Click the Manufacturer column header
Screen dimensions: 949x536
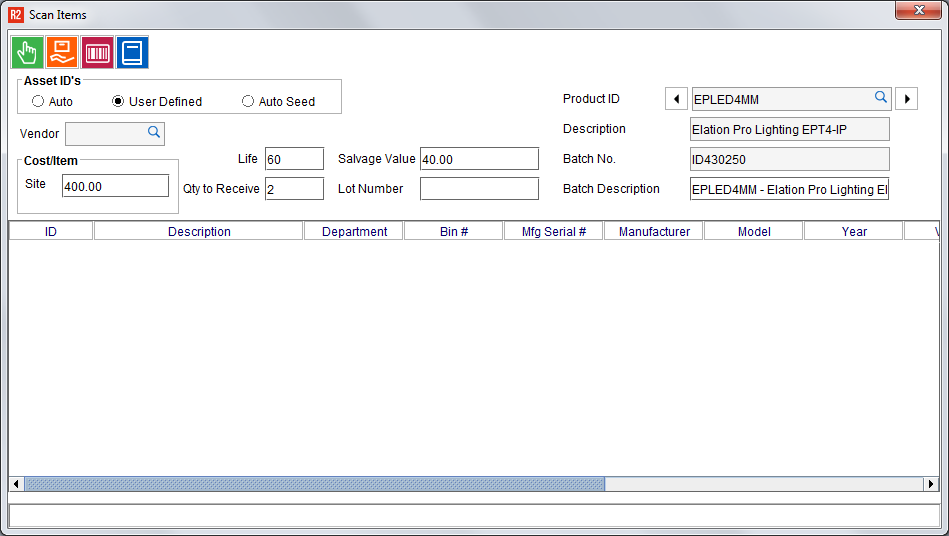pos(654,231)
